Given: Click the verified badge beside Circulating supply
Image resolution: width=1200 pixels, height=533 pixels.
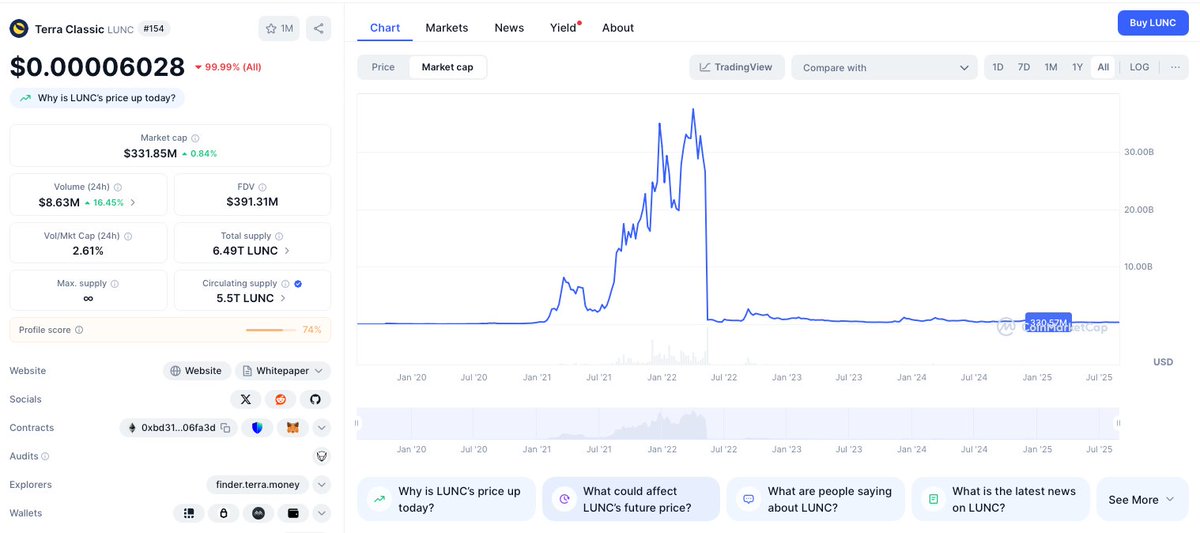Looking at the screenshot, I should point(298,284).
